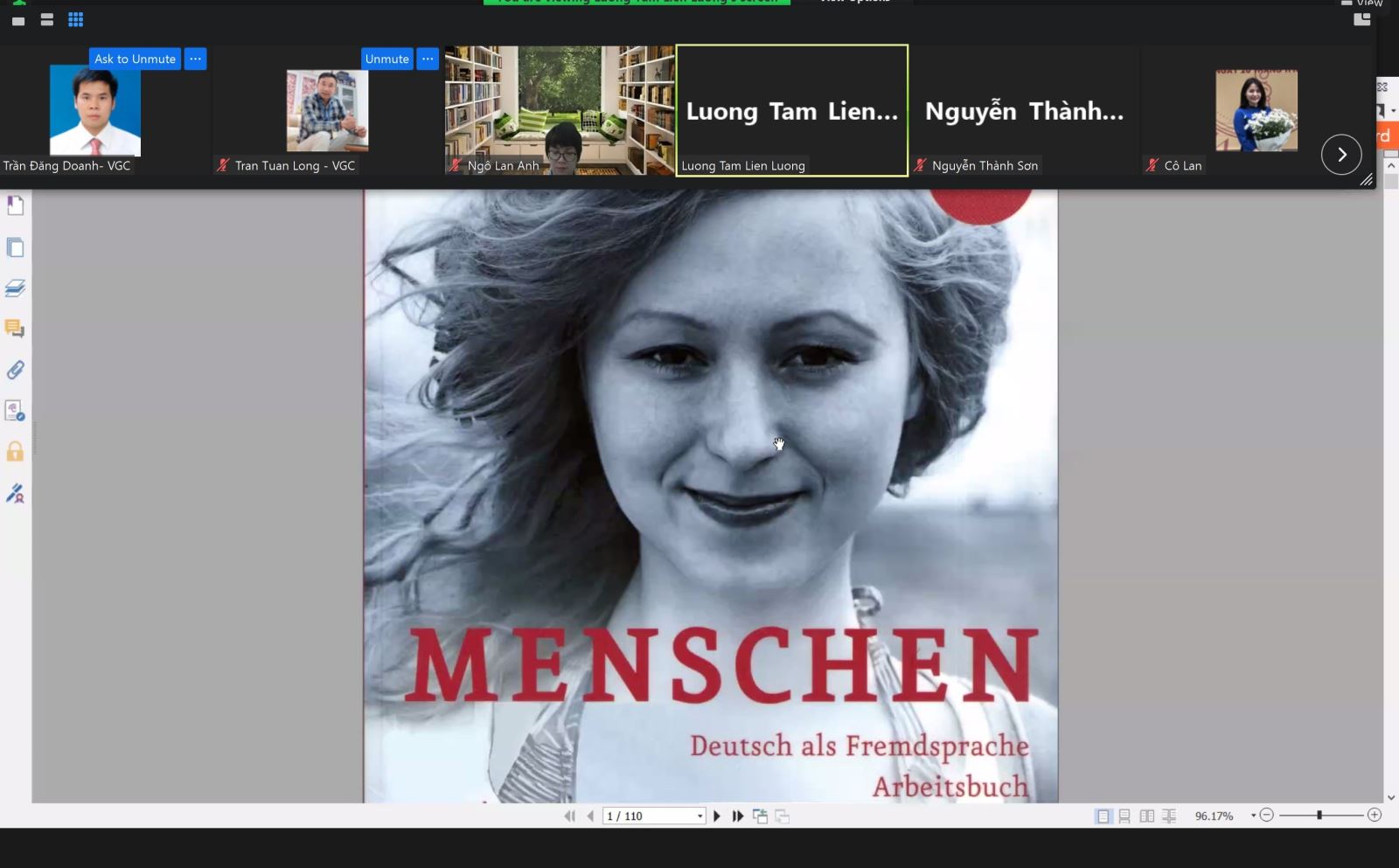Switch Zoom to single-strip thumbnail view
Viewport: 1399px width, 868px height.
(18, 21)
